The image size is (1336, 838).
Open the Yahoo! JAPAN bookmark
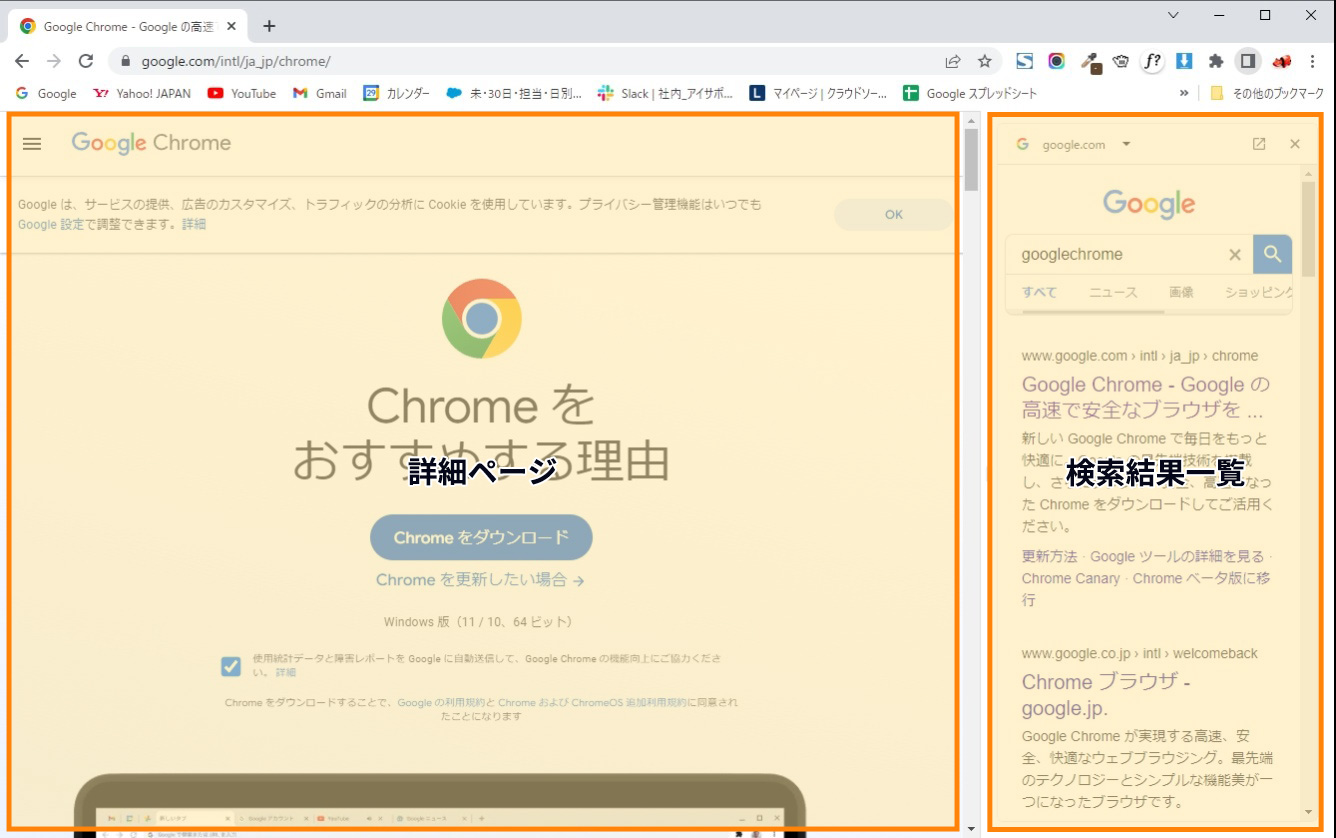click(142, 93)
